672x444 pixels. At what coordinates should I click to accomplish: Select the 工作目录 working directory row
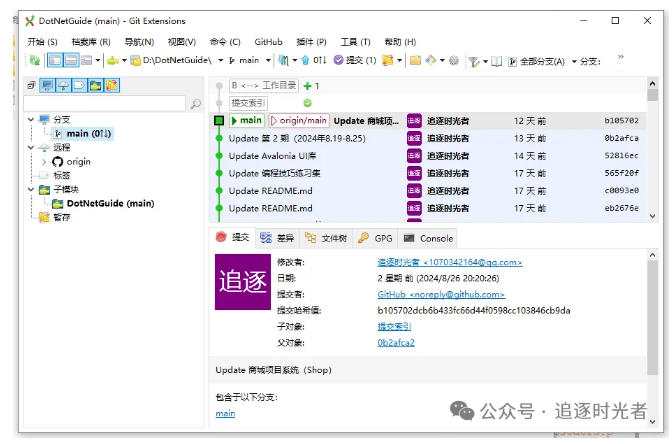click(x=429, y=86)
